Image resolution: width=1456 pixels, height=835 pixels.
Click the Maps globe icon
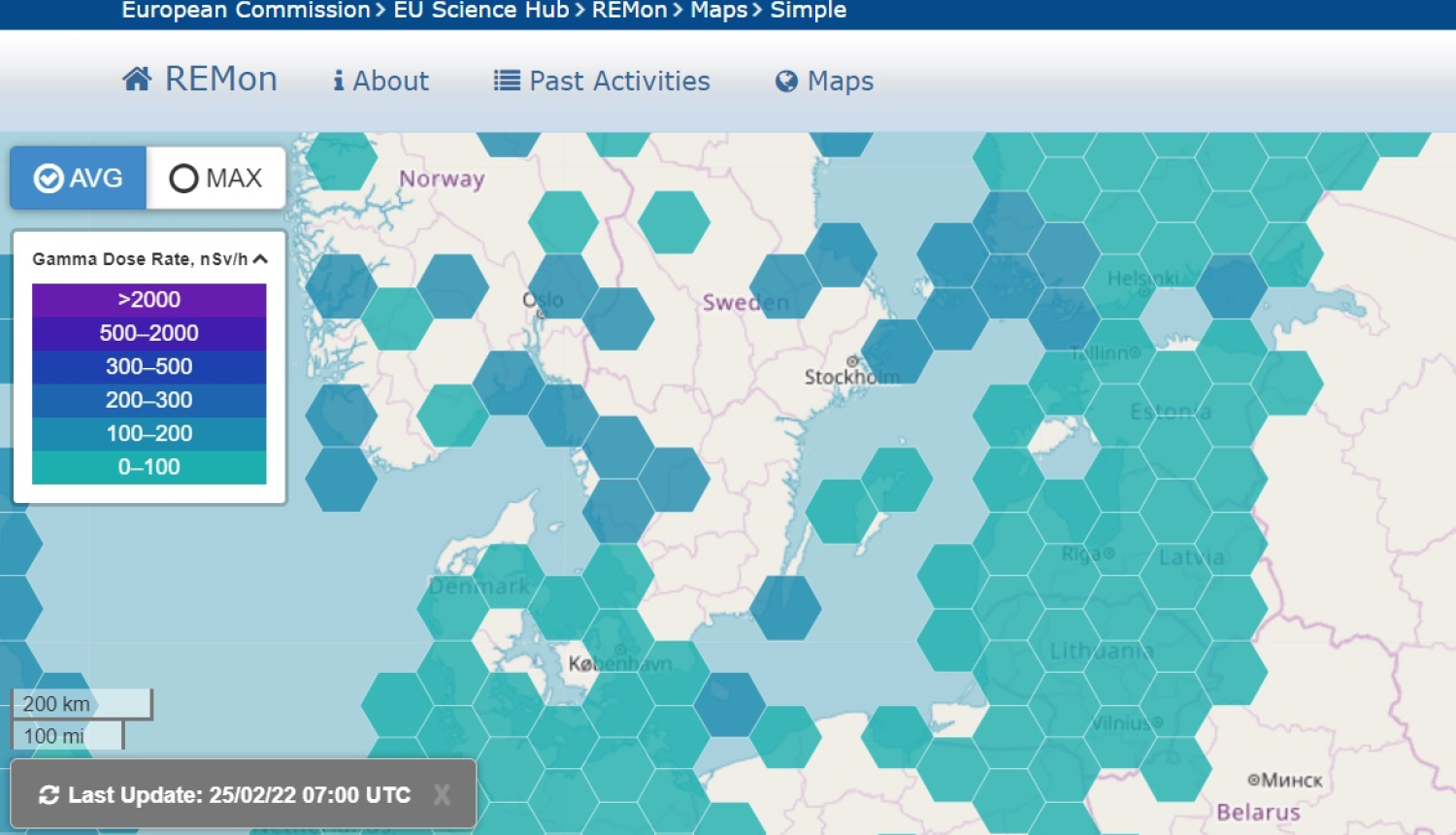click(x=786, y=82)
